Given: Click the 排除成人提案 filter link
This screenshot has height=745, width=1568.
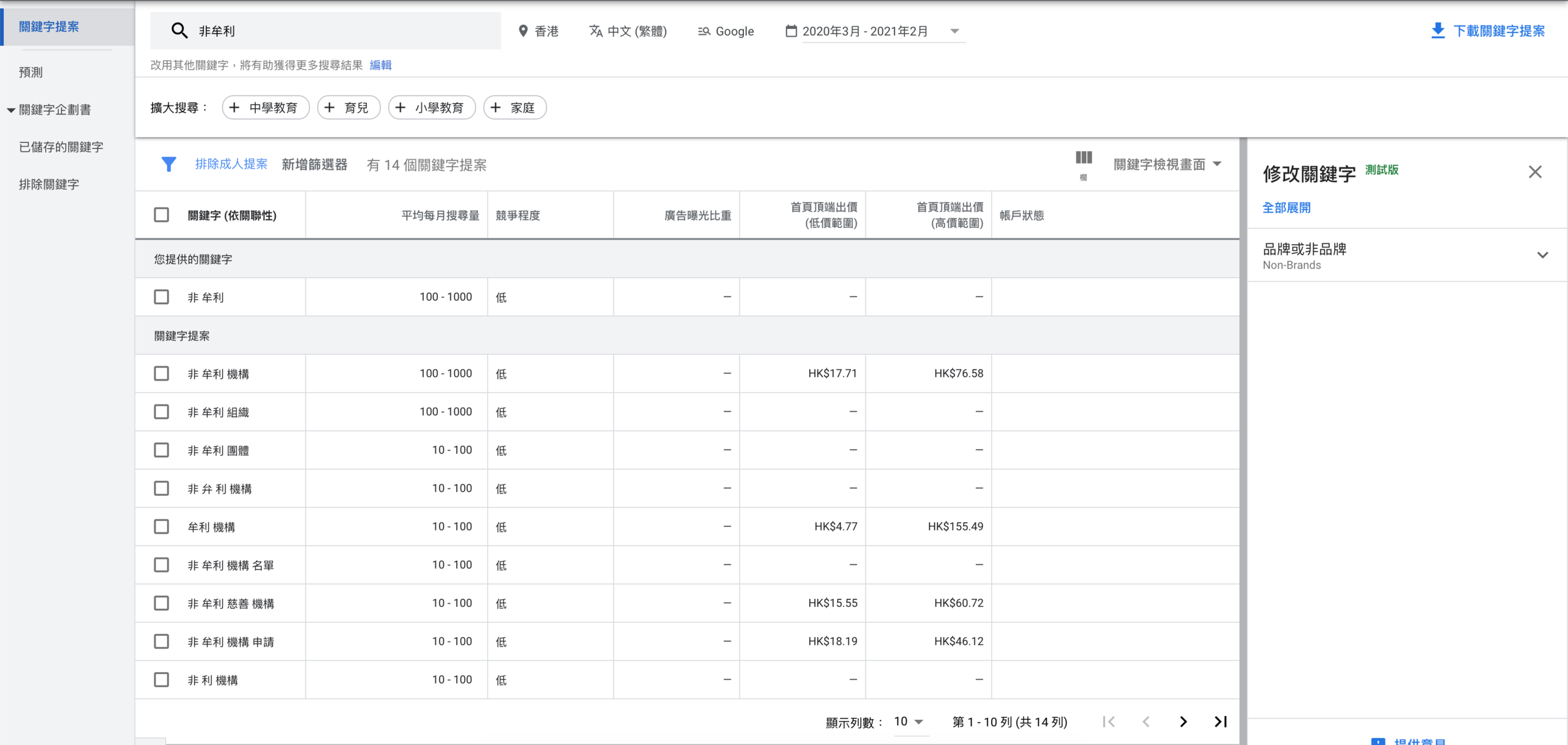Looking at the screenshot, I should [231, 164].
